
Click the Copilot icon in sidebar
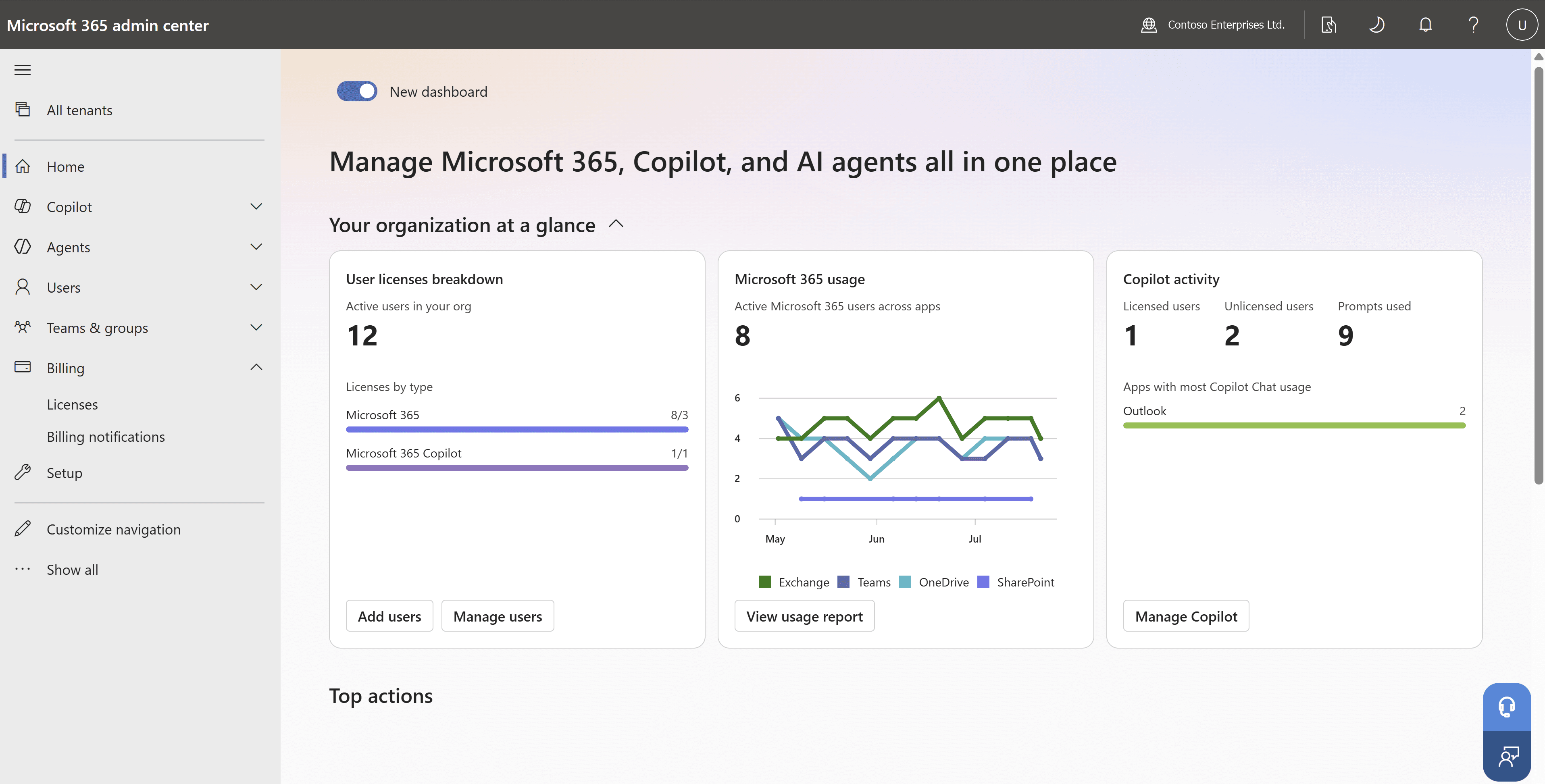(23, 206)
